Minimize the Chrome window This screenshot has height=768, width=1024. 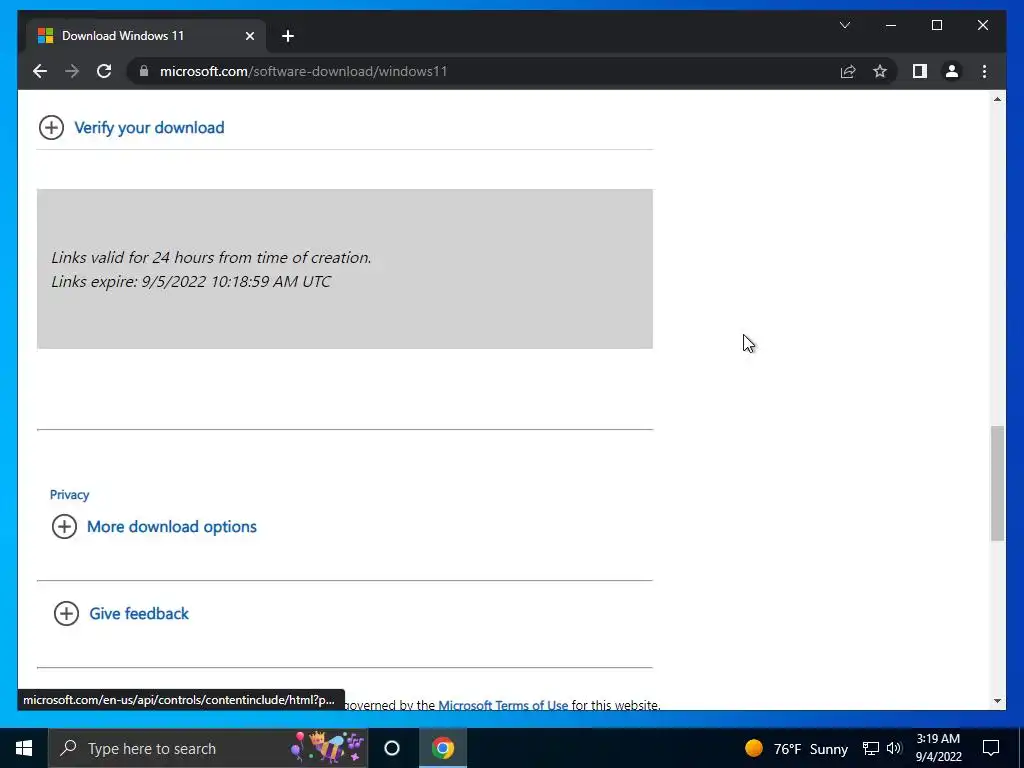pos(891,25)
